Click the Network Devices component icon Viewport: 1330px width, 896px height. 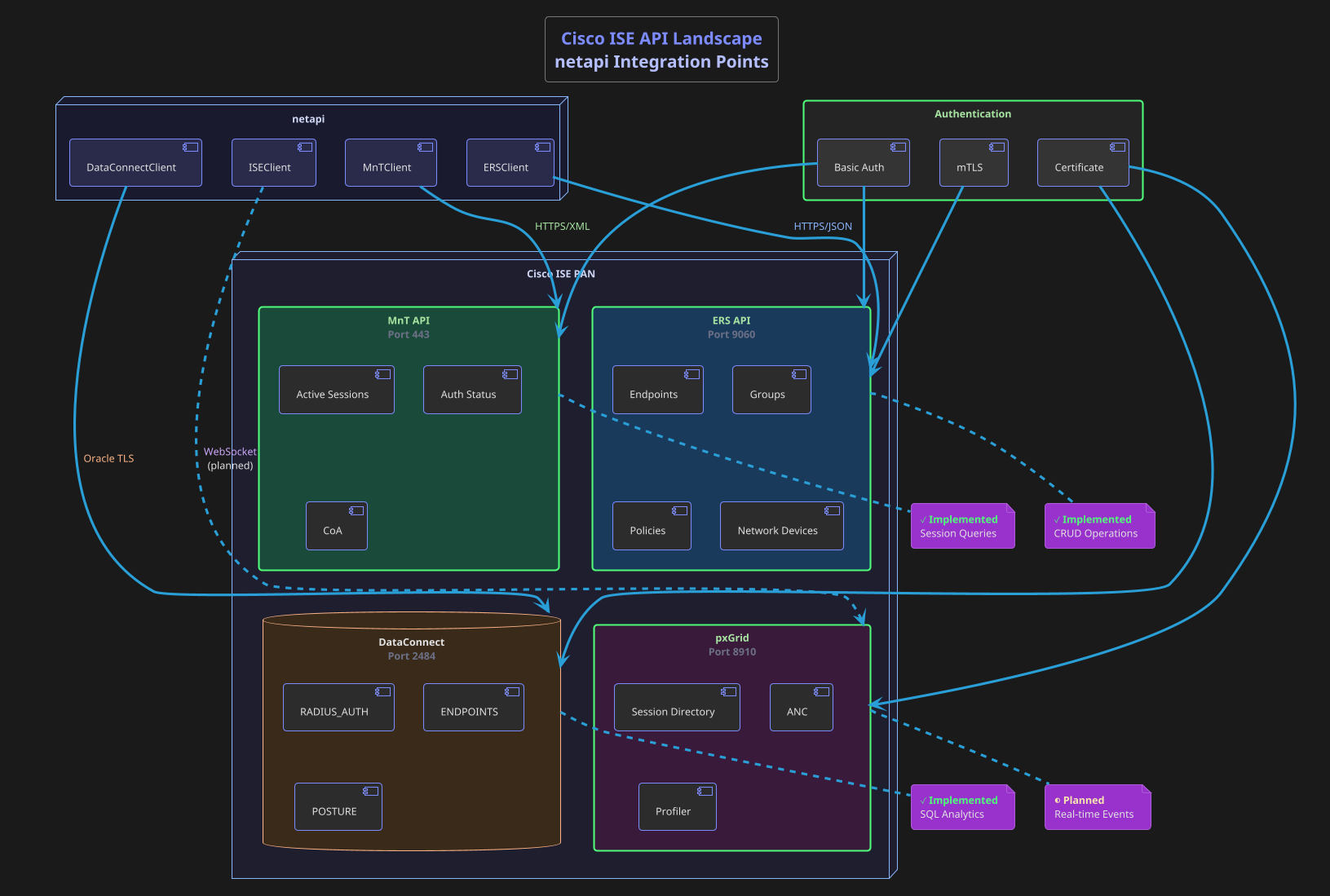[x=831, y=510]
